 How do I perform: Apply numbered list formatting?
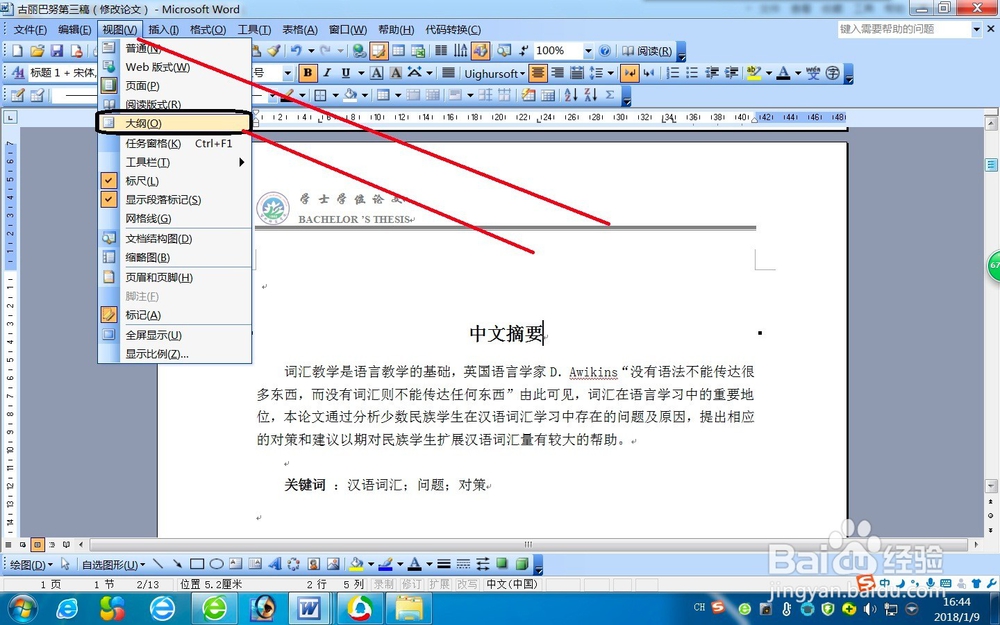(x=672, y=73)
